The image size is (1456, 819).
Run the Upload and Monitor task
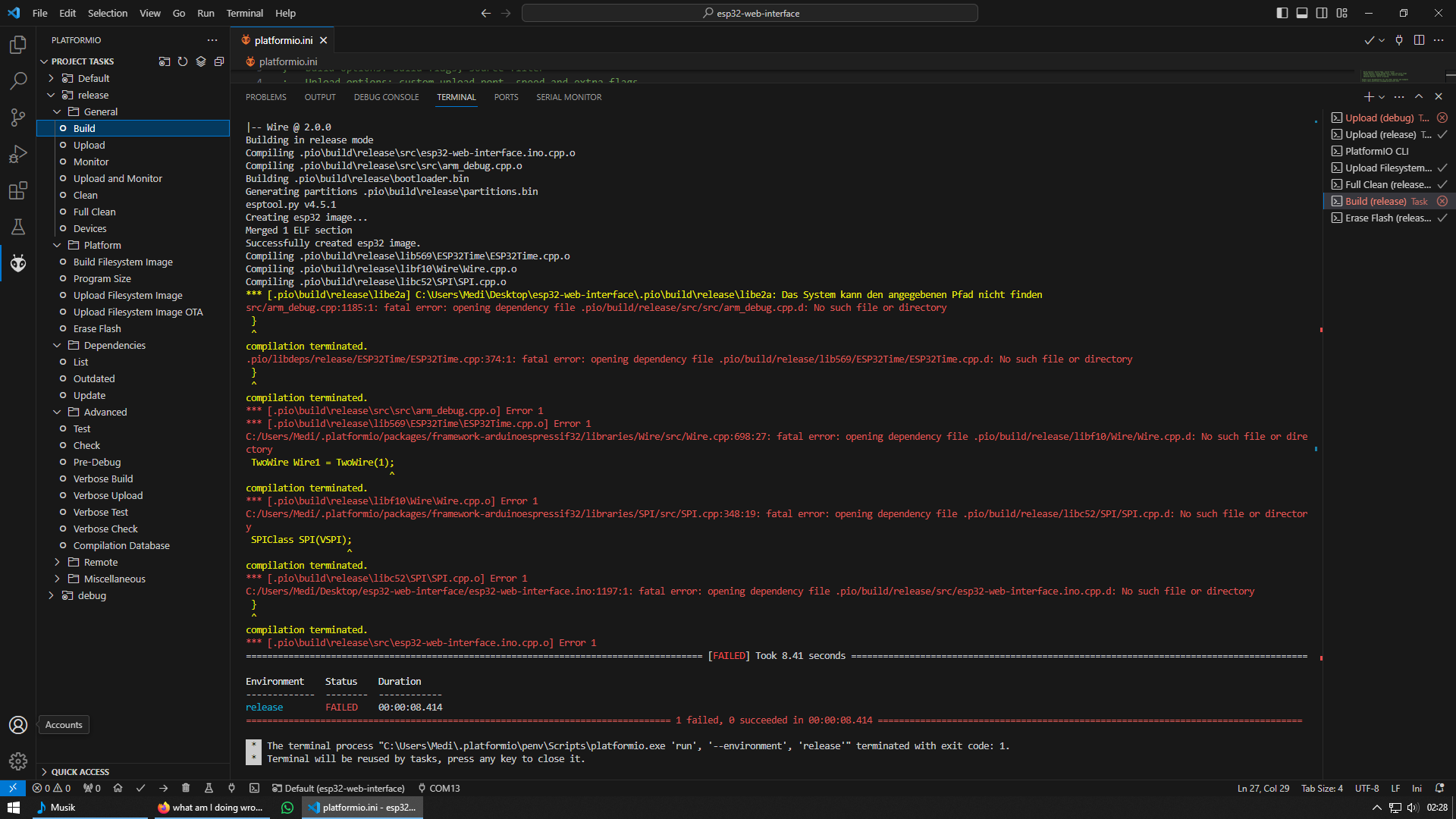[118, 178]
